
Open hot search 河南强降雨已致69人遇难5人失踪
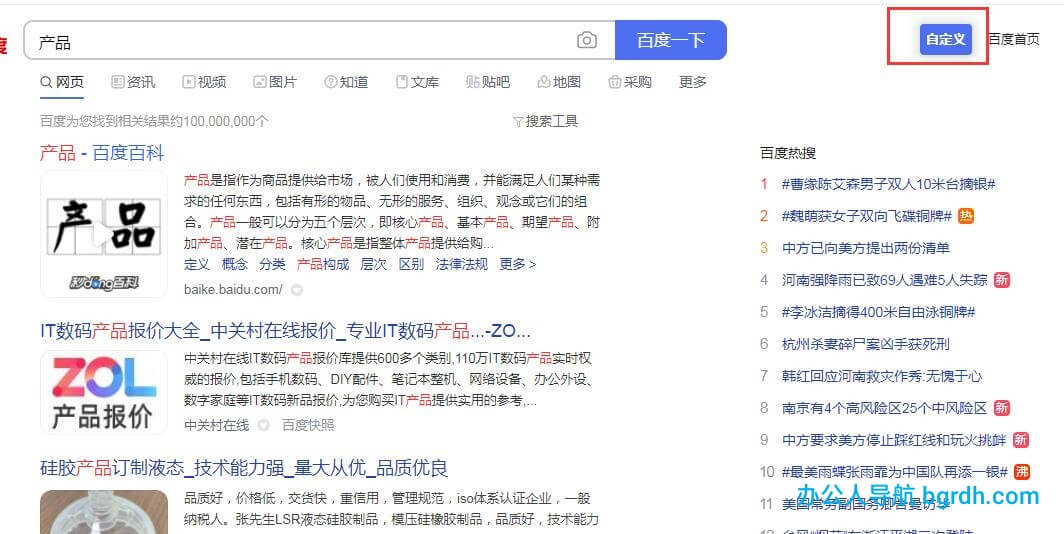pos(885,280)
